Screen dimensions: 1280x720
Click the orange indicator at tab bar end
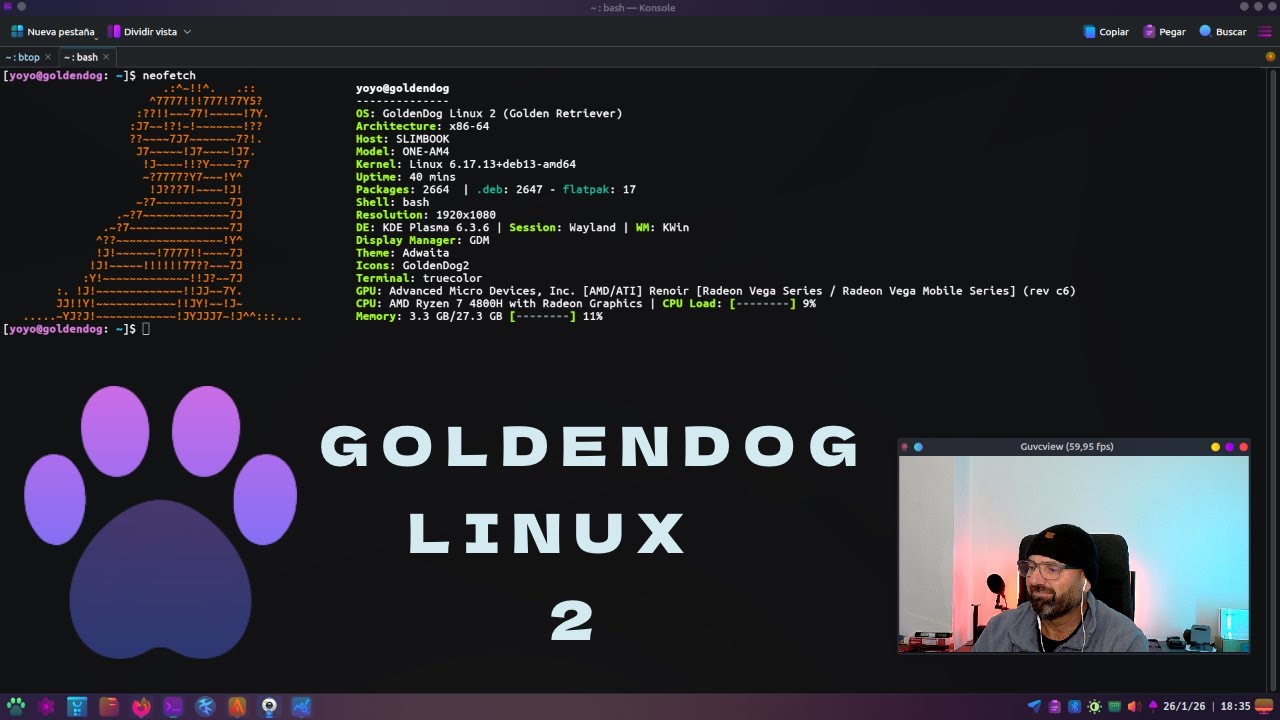(x=1271, y=57)
